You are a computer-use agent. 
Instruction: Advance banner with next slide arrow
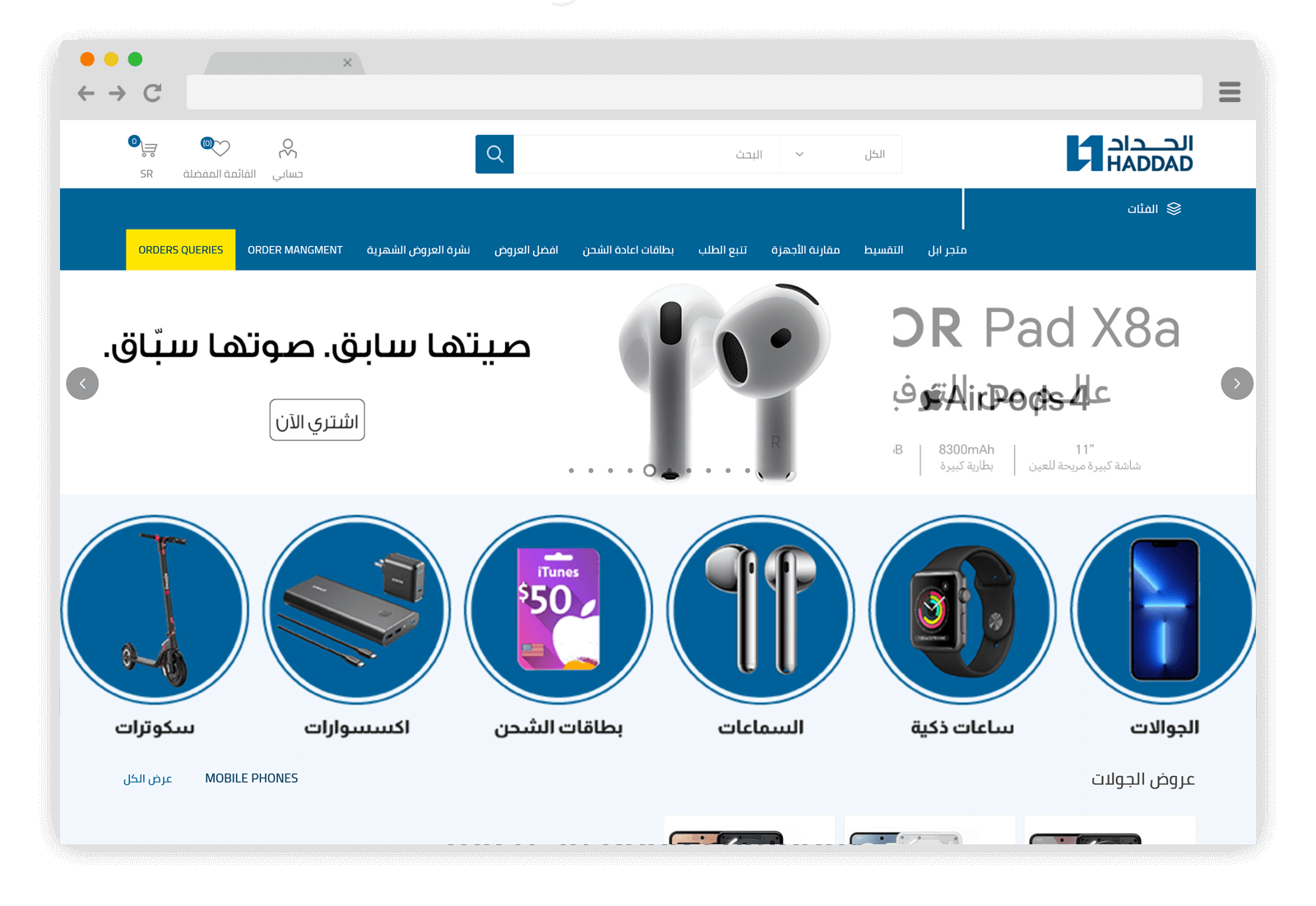(x=1236, y=383)
